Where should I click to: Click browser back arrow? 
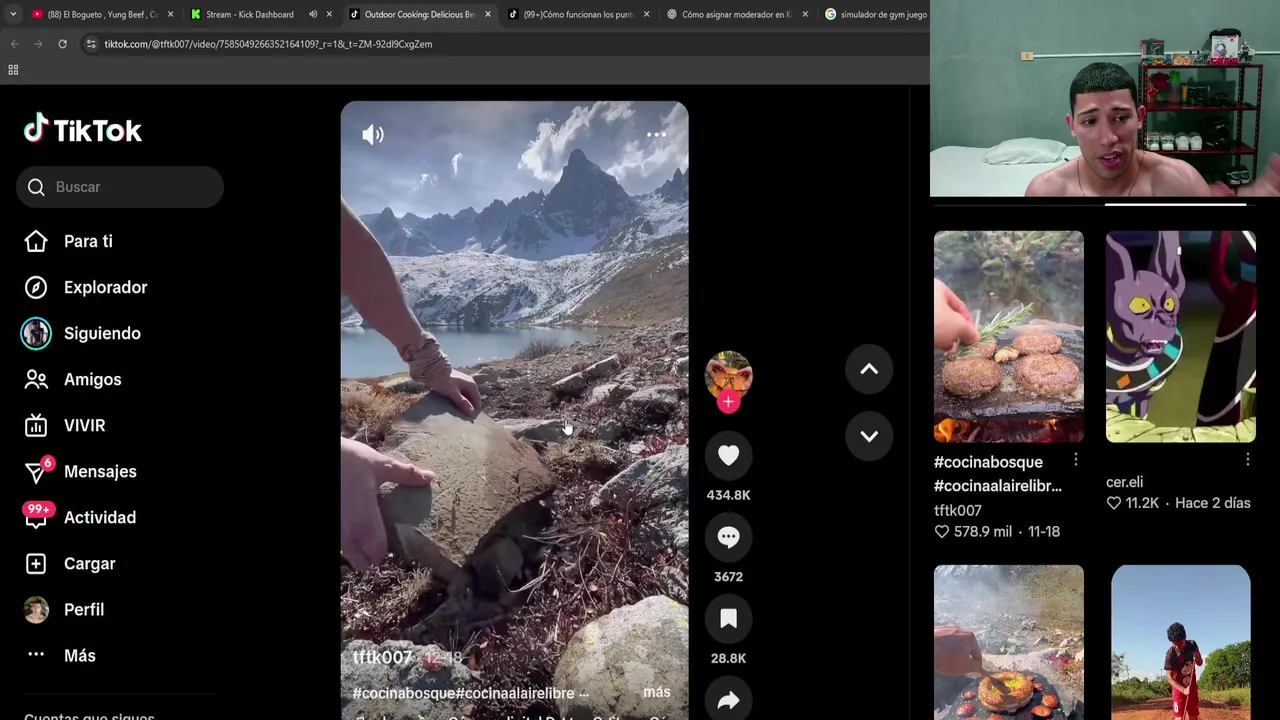coord(14,44)
